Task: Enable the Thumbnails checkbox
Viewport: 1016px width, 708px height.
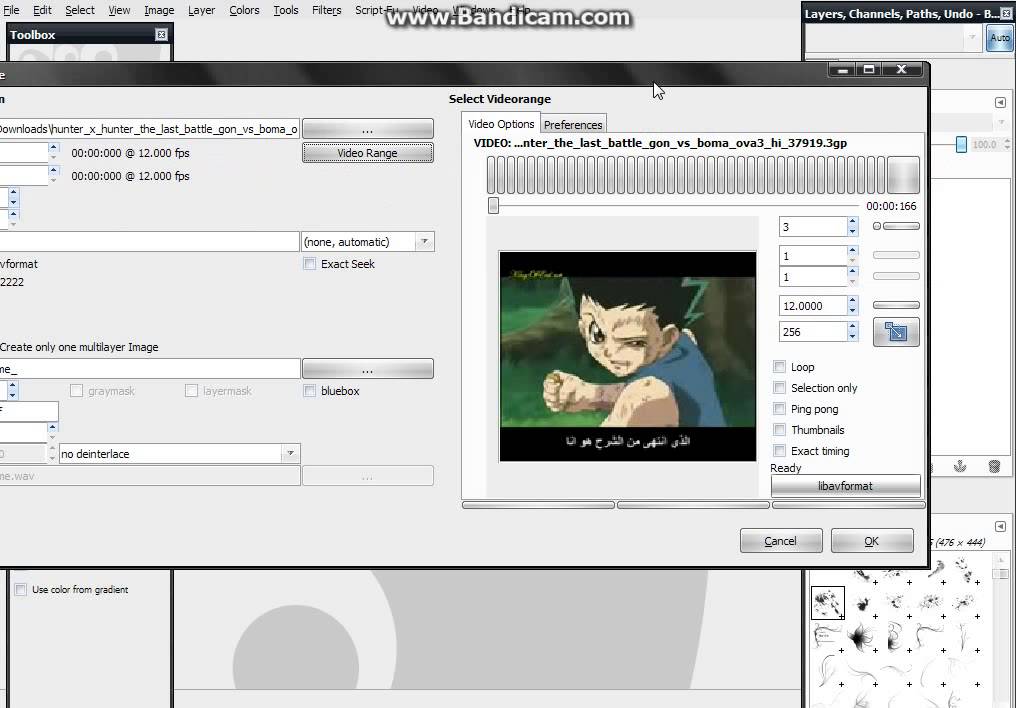Action: point(779,429)
